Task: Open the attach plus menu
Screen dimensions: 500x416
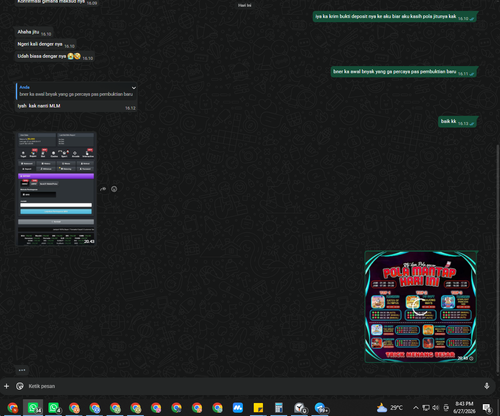Action: pyautogui.click(x=6, y=386)
